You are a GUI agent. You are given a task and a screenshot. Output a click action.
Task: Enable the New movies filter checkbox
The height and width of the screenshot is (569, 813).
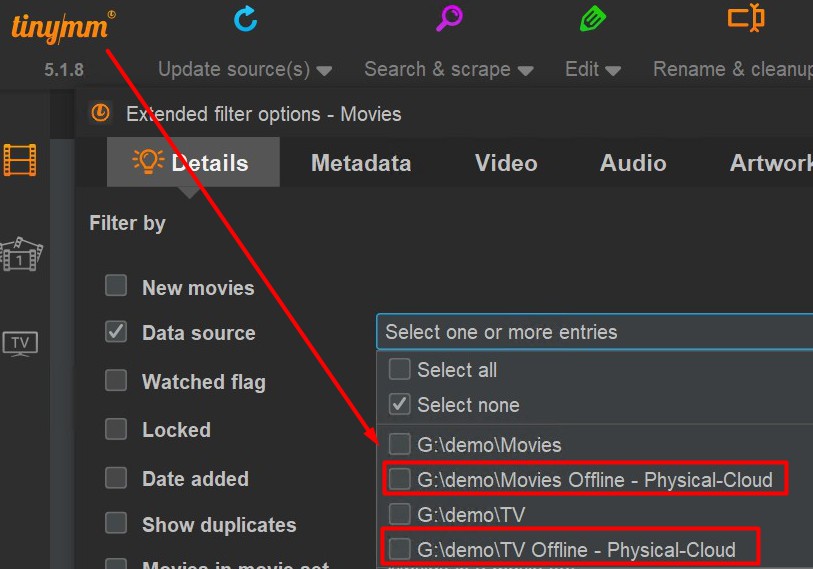pos(117,287)
